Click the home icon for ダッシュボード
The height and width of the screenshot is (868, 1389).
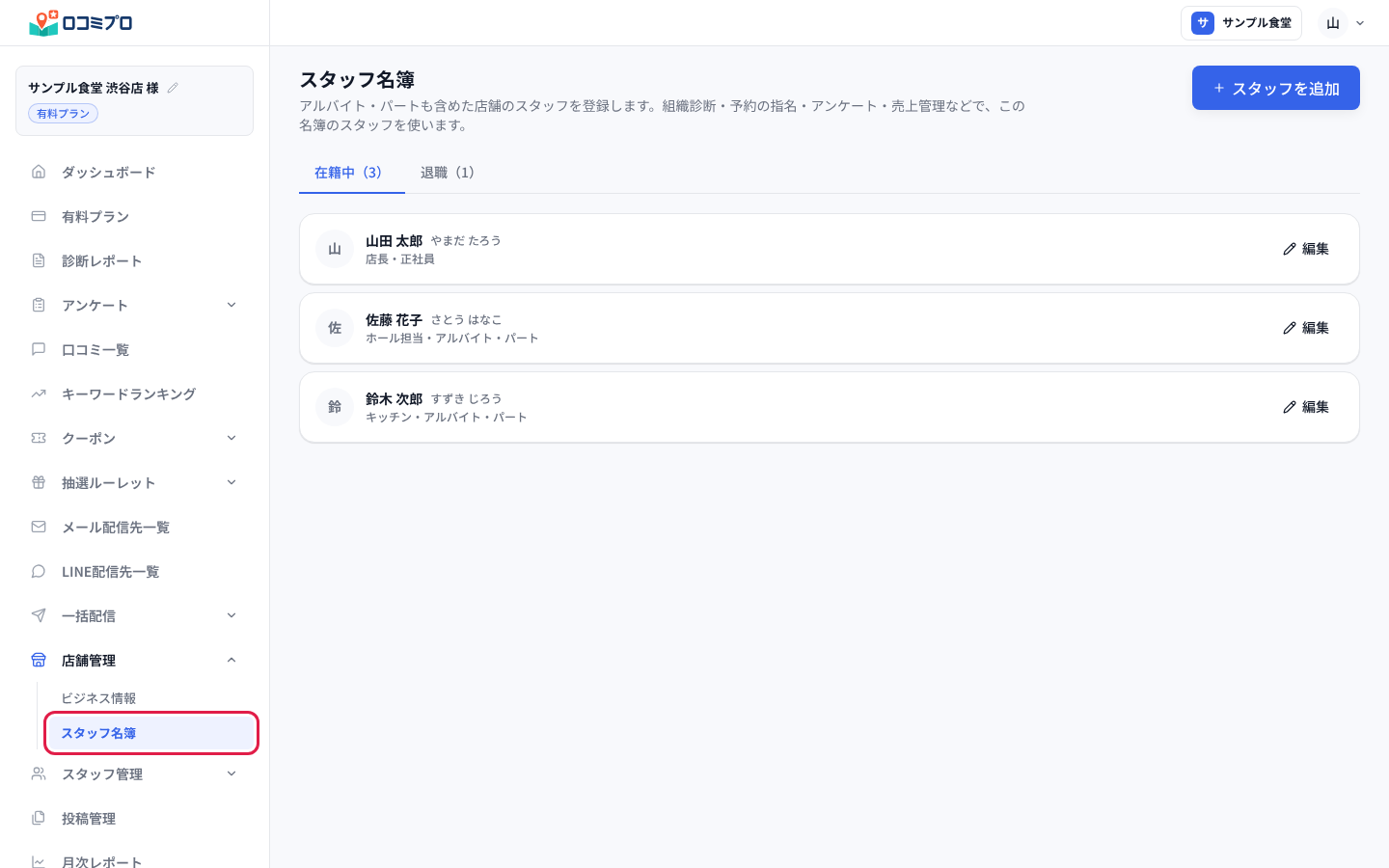39,172
